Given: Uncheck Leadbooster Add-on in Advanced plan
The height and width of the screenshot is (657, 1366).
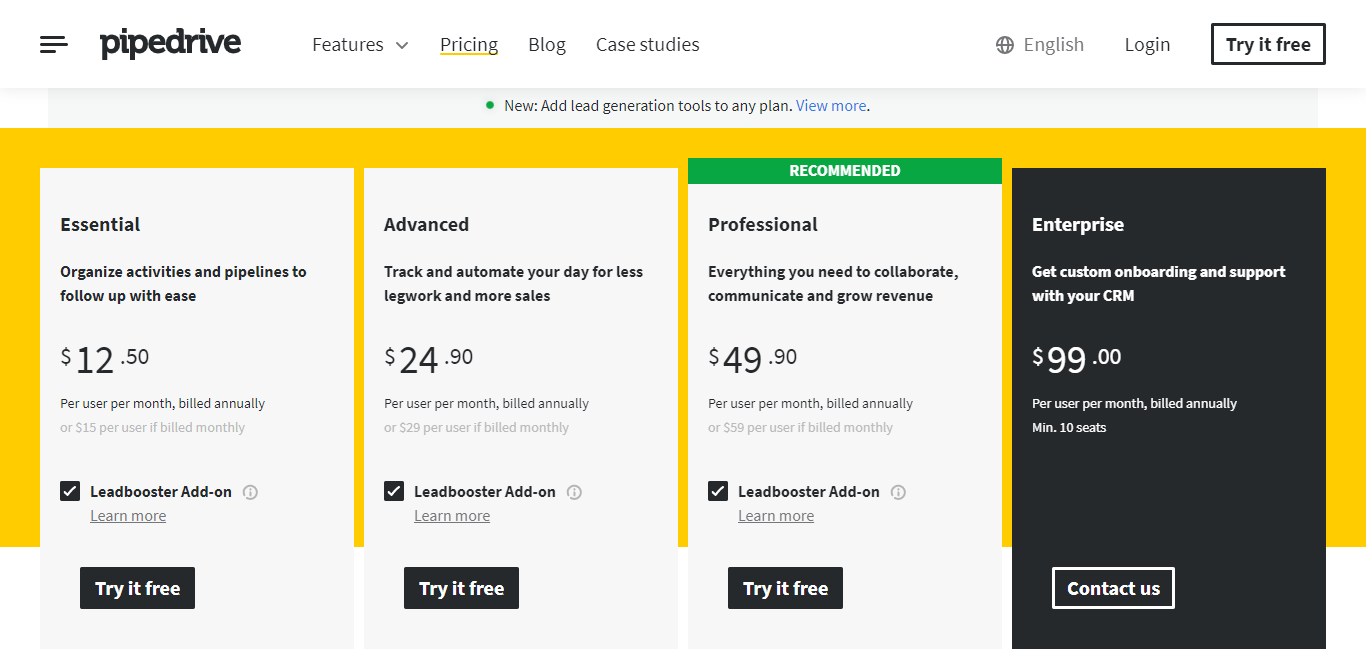Looking at the screenshot, I should tap(394, 491).
